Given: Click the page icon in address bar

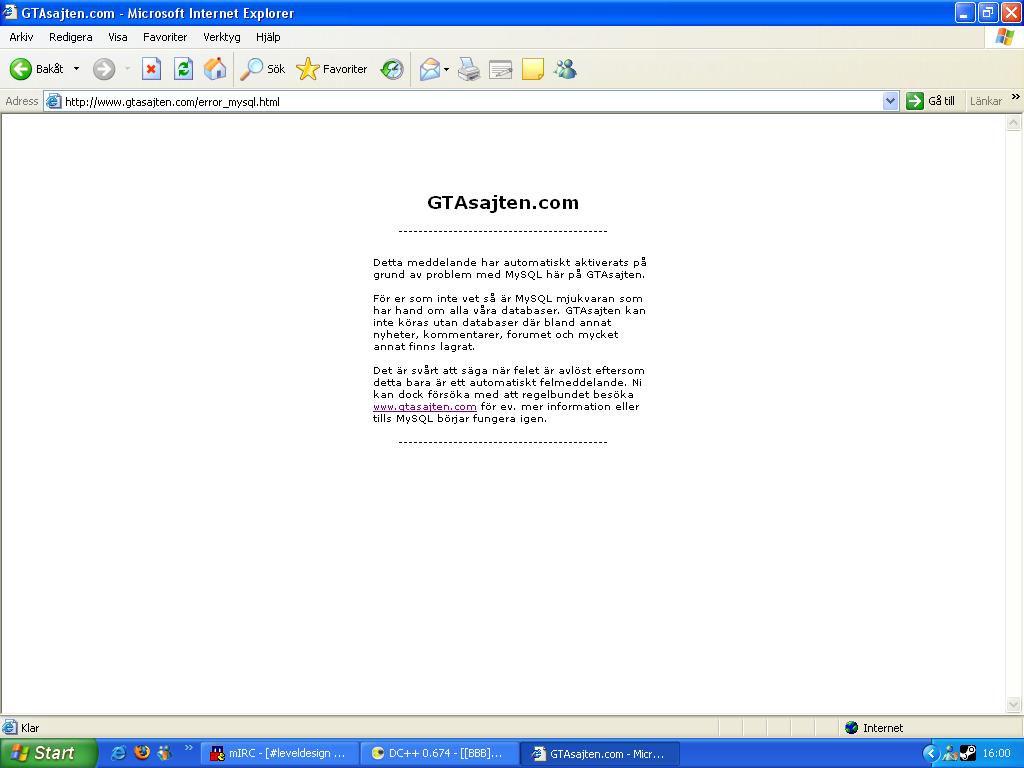Looking at the screenshot, I should pyautogui.click(x=54, y=101).
